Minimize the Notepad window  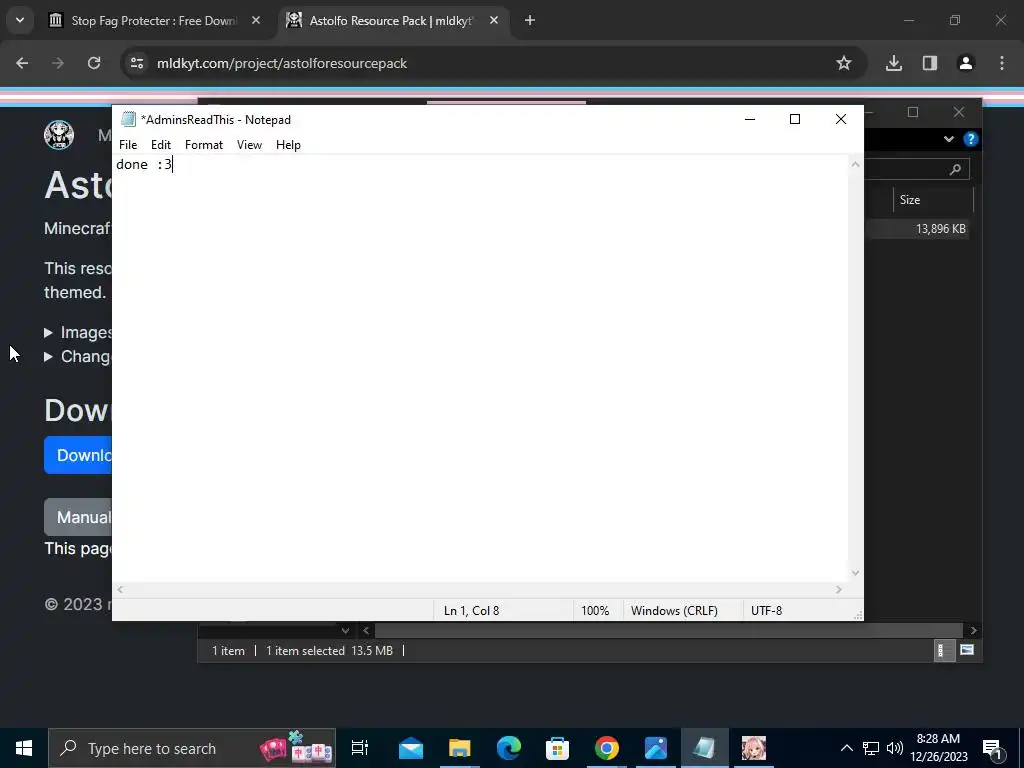point(750,119)
